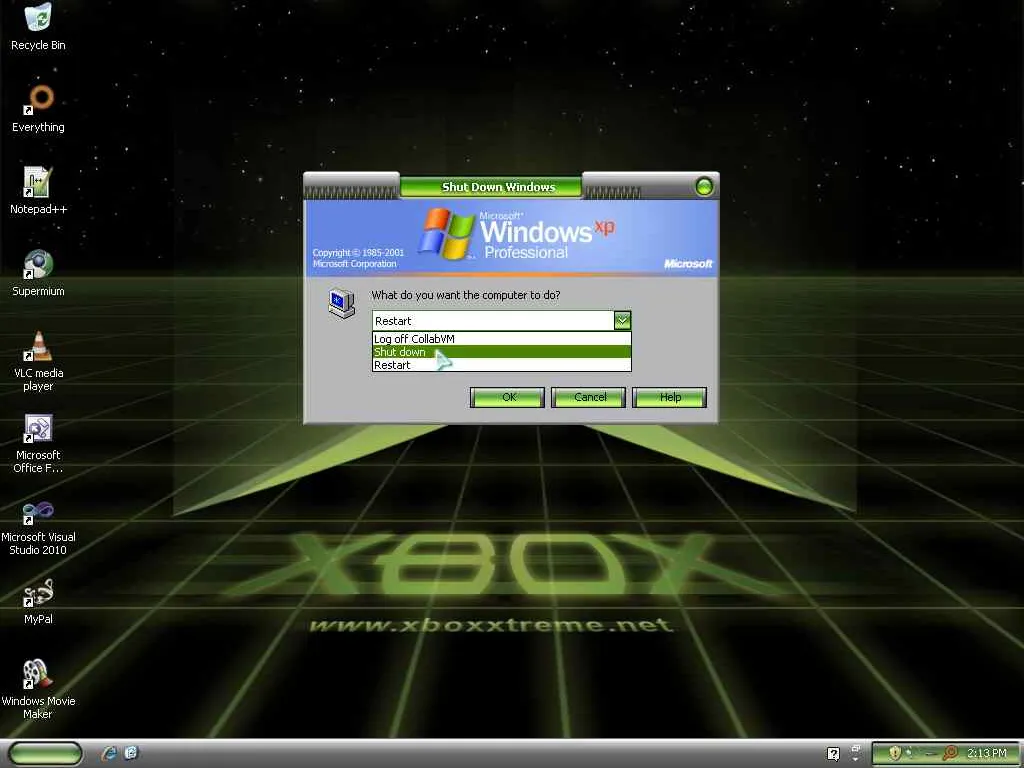Screen dimensions: 1024x768
Task: Select Log off CollabVM from the list
Action: click(x=502, y=339)
